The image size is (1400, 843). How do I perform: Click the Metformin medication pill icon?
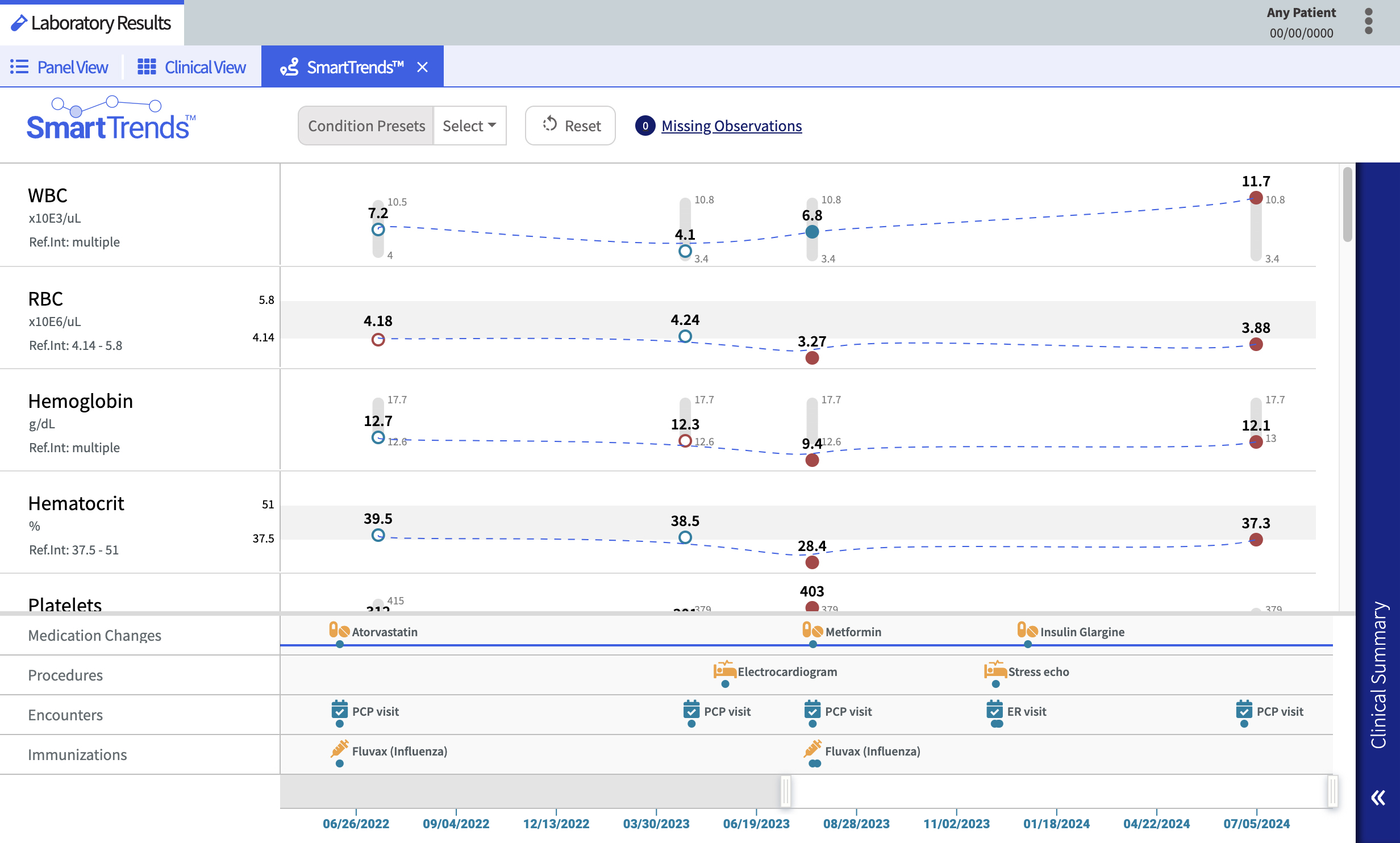813,631
